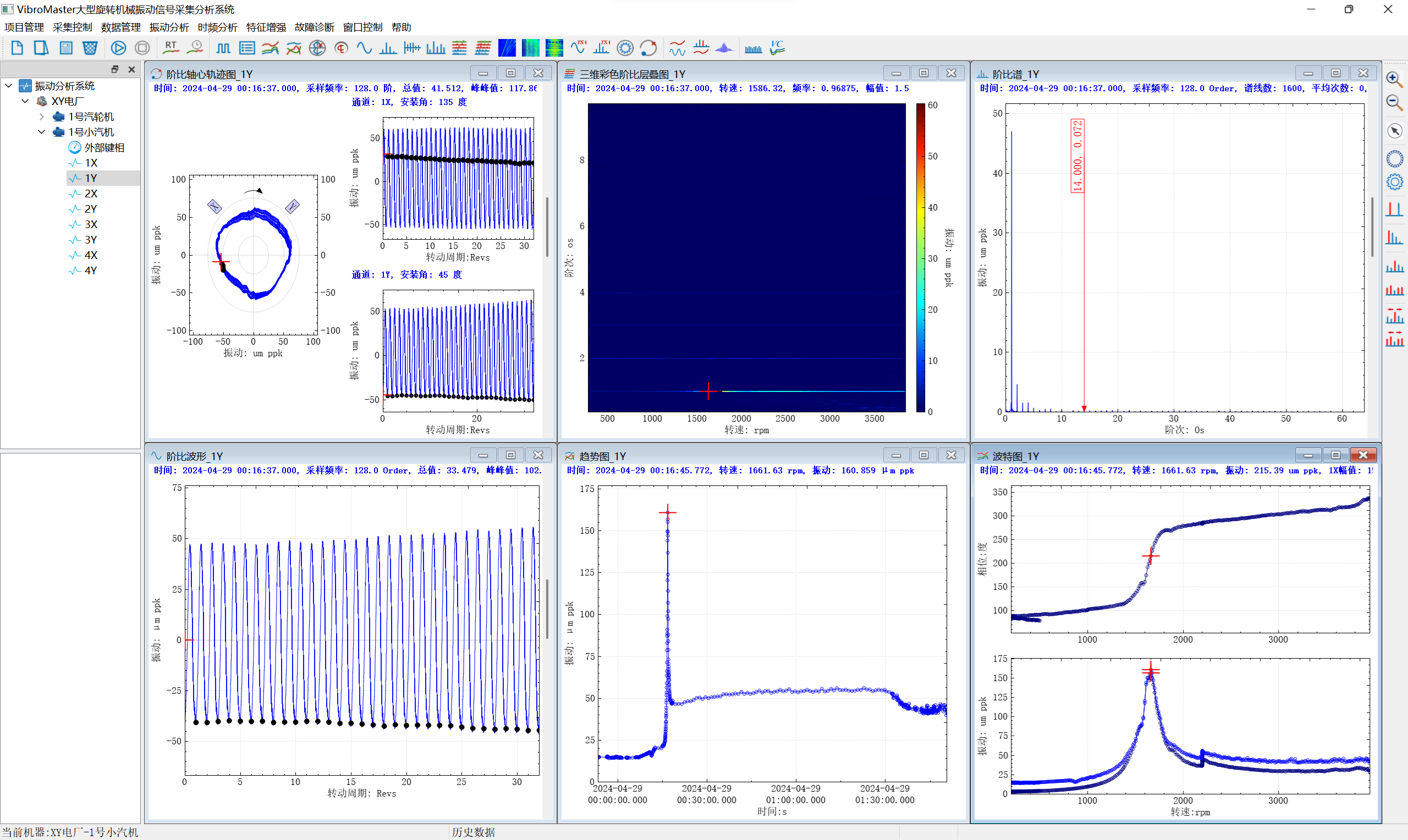Open the 数据管理 menu

pyautogui.click(x=121, y=27)
